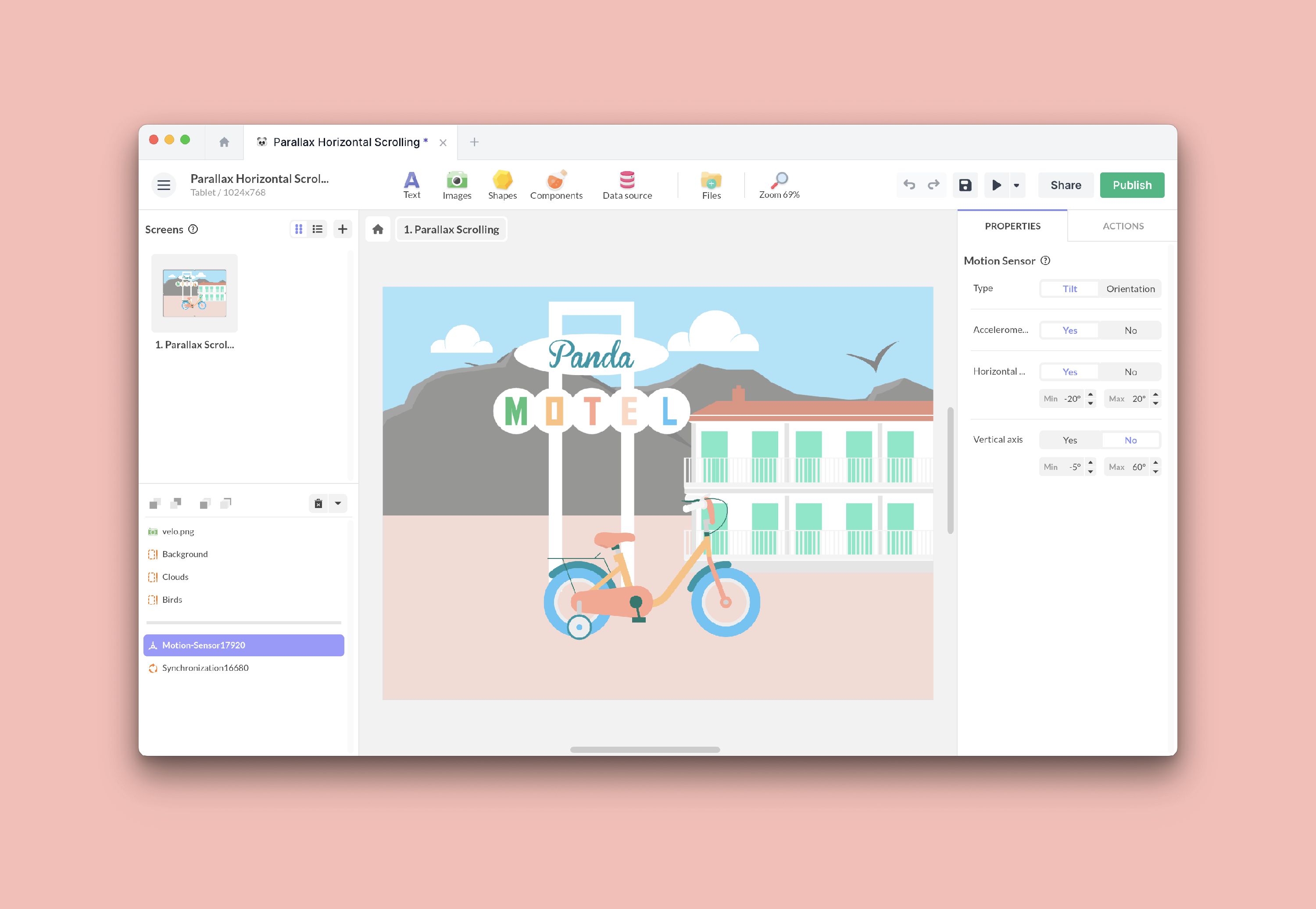Image resolution: width=1316 pixels, height=909 pixels.
Task: Set Accelerometer option to No
Action: [x=1130, y=330]
